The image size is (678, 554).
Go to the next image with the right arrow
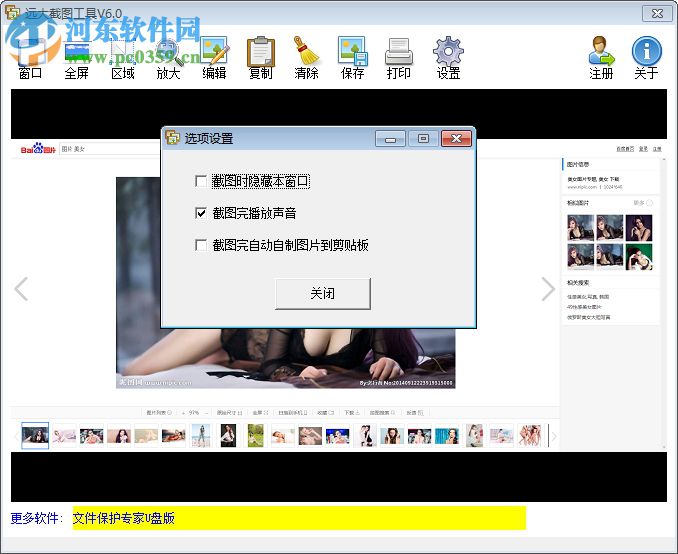click(x=548, y=289)
